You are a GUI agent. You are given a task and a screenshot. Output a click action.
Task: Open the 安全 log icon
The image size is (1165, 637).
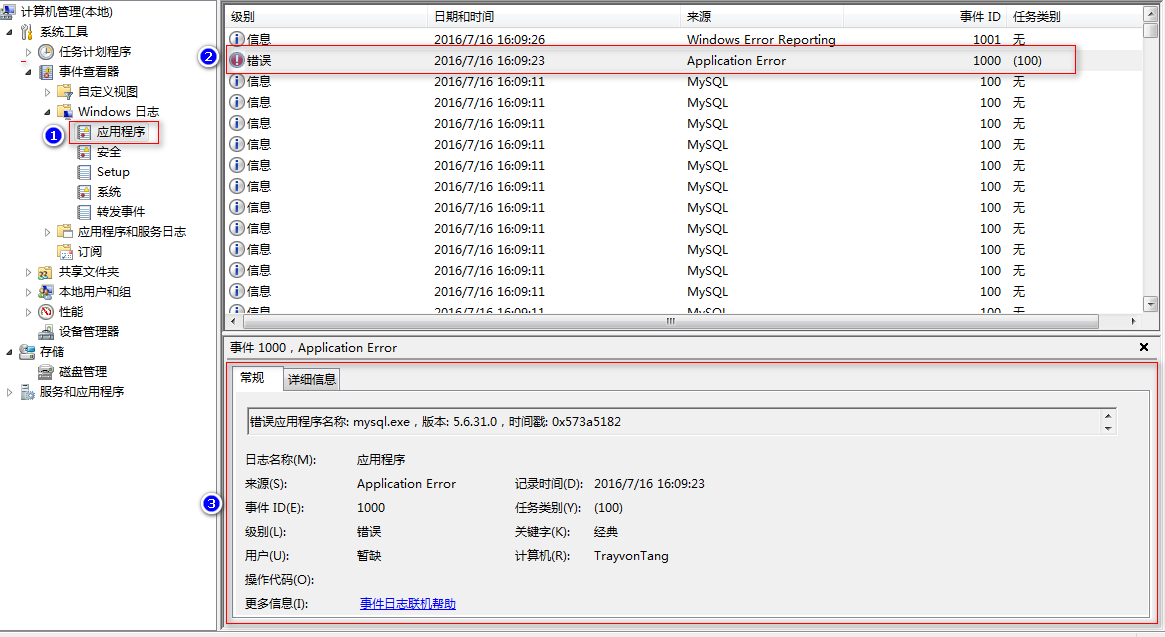tap(84, 152)
